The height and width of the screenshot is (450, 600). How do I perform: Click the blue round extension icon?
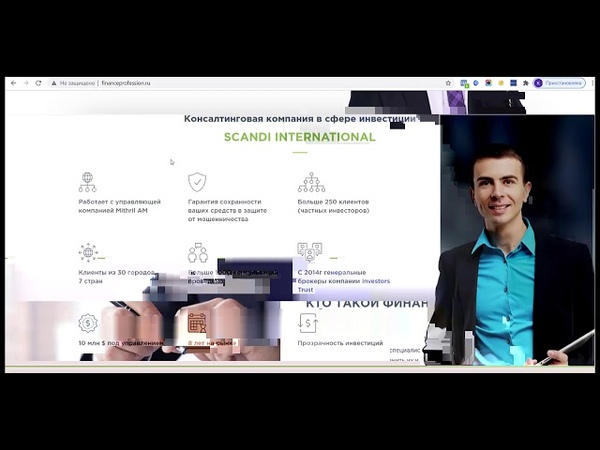[x=476, y=83]
